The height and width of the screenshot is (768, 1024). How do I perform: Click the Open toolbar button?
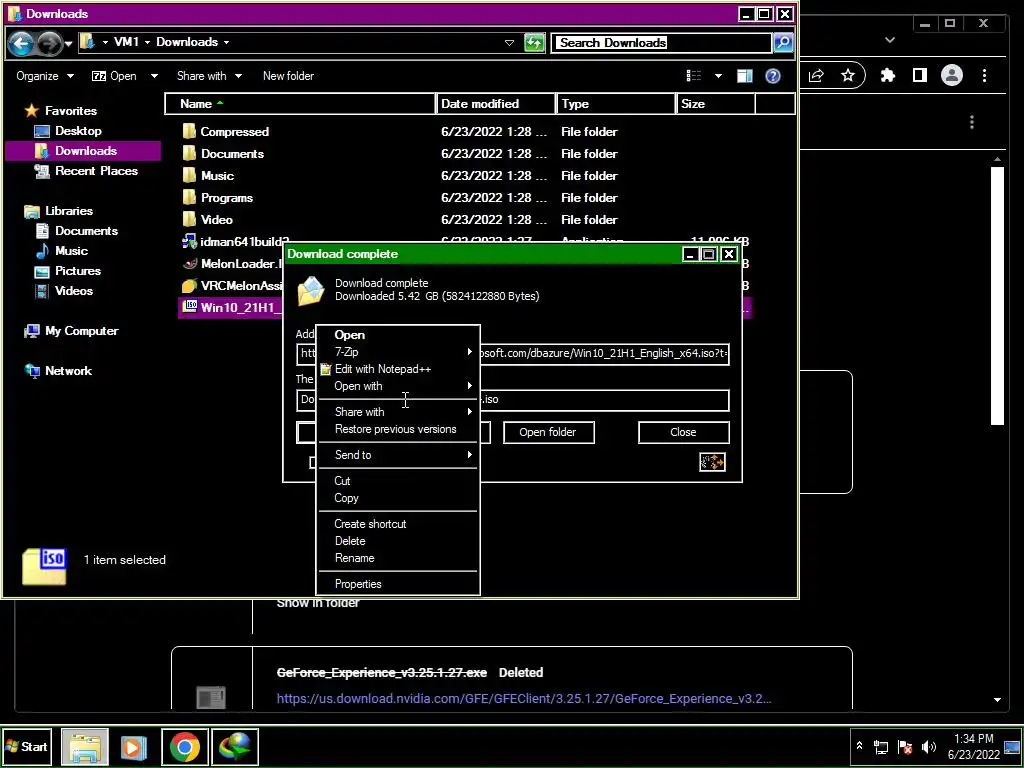[x=115, y=76]
